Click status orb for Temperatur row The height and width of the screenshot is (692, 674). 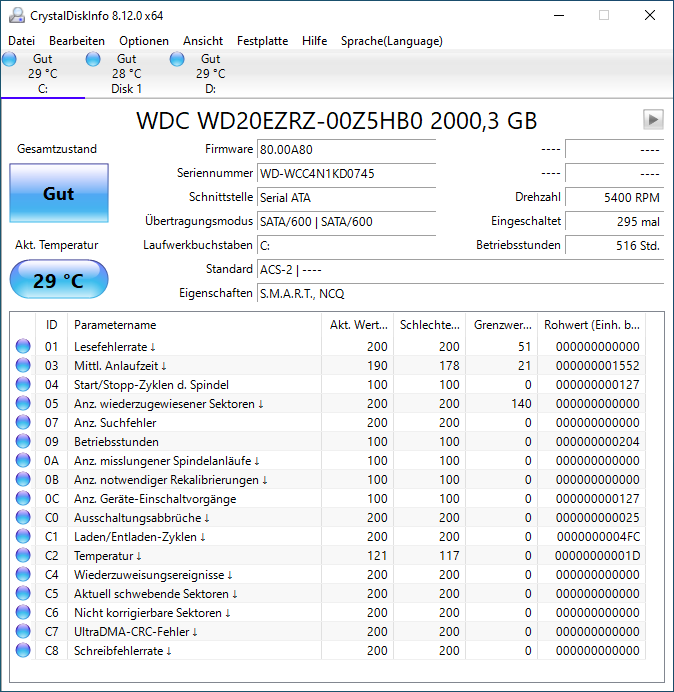(23, 555)
